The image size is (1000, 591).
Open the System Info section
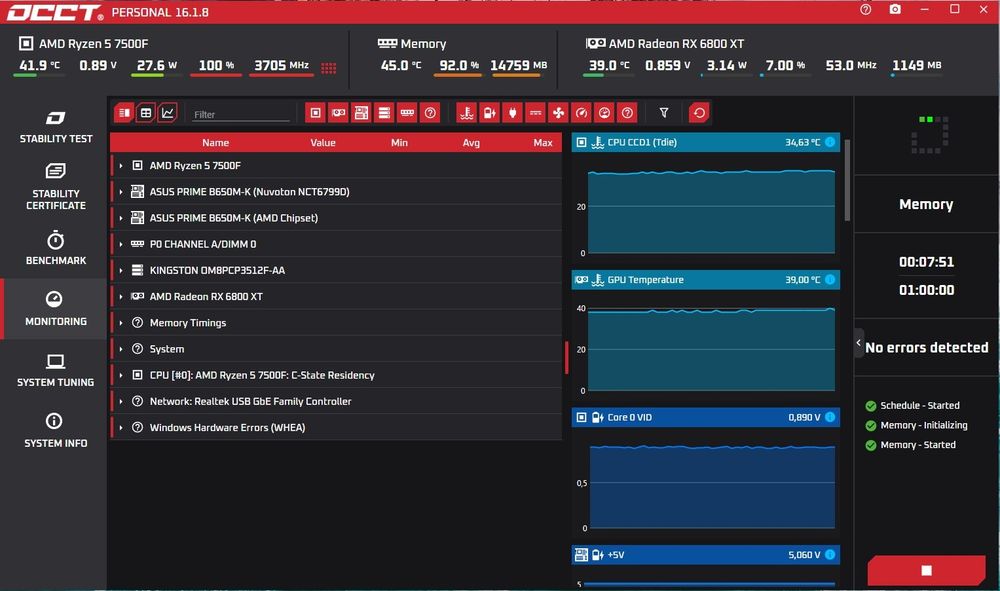55,431
